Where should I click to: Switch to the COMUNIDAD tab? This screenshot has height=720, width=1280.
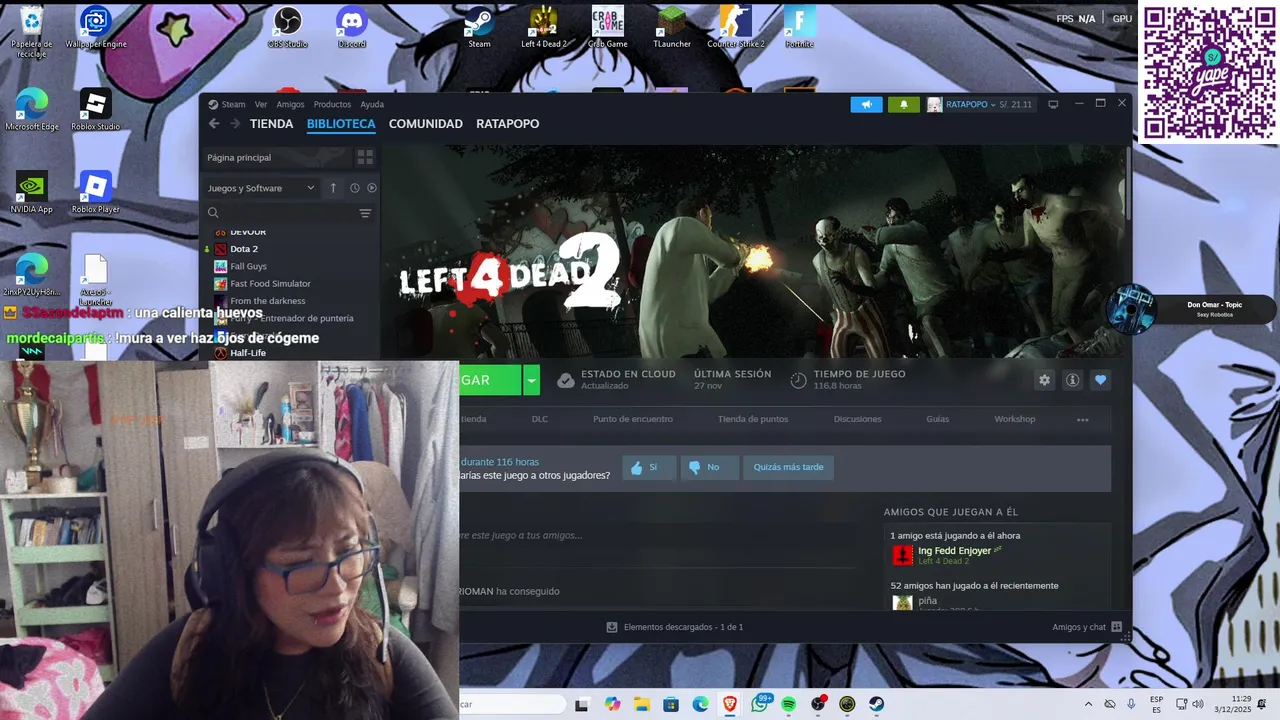tap(426, 124)
